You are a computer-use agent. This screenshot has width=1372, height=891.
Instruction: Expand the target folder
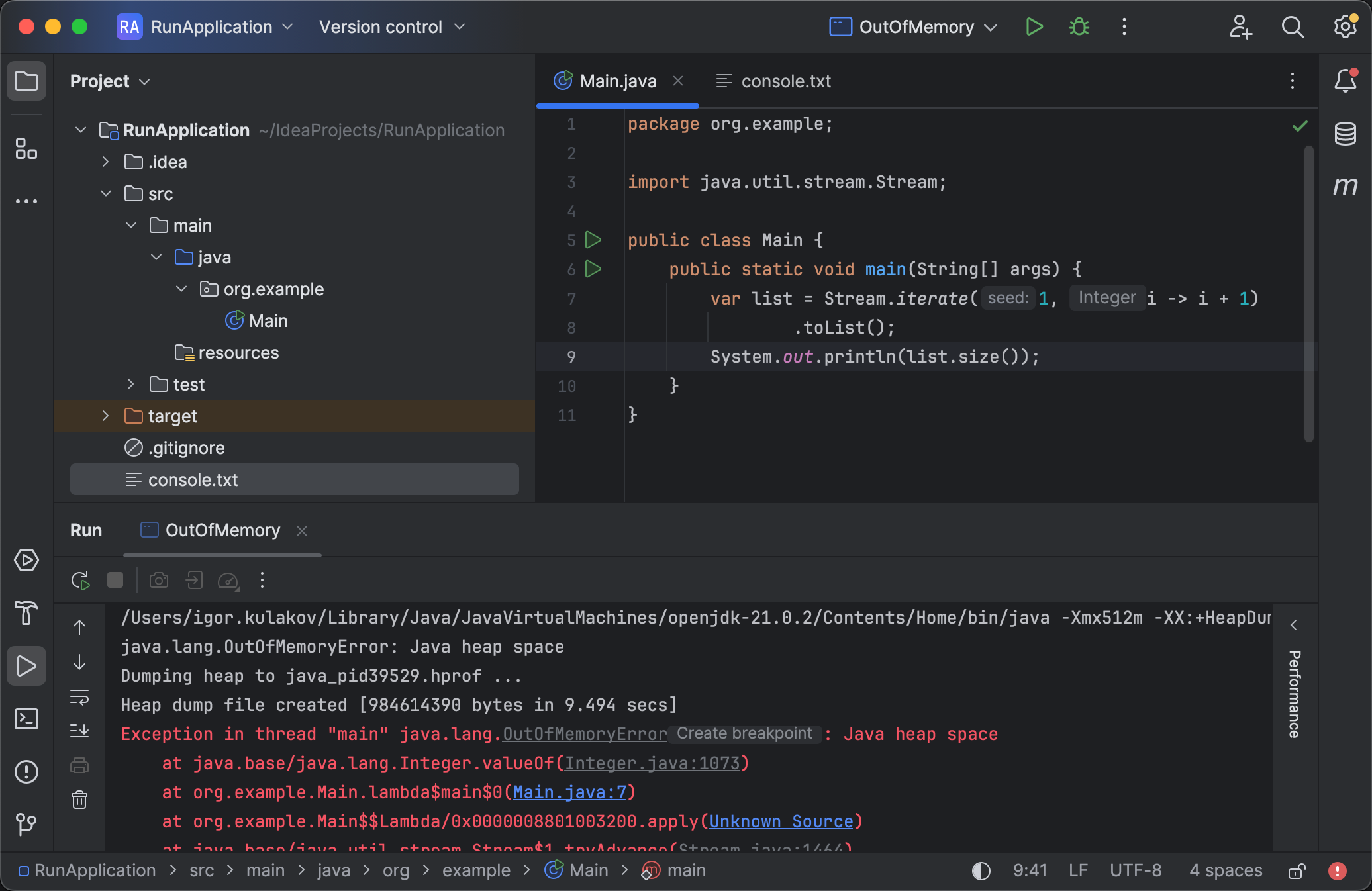(x=105, y=416)
